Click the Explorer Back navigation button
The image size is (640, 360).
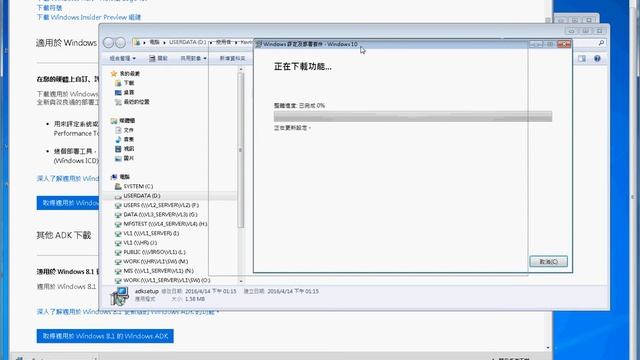[109, 42]
